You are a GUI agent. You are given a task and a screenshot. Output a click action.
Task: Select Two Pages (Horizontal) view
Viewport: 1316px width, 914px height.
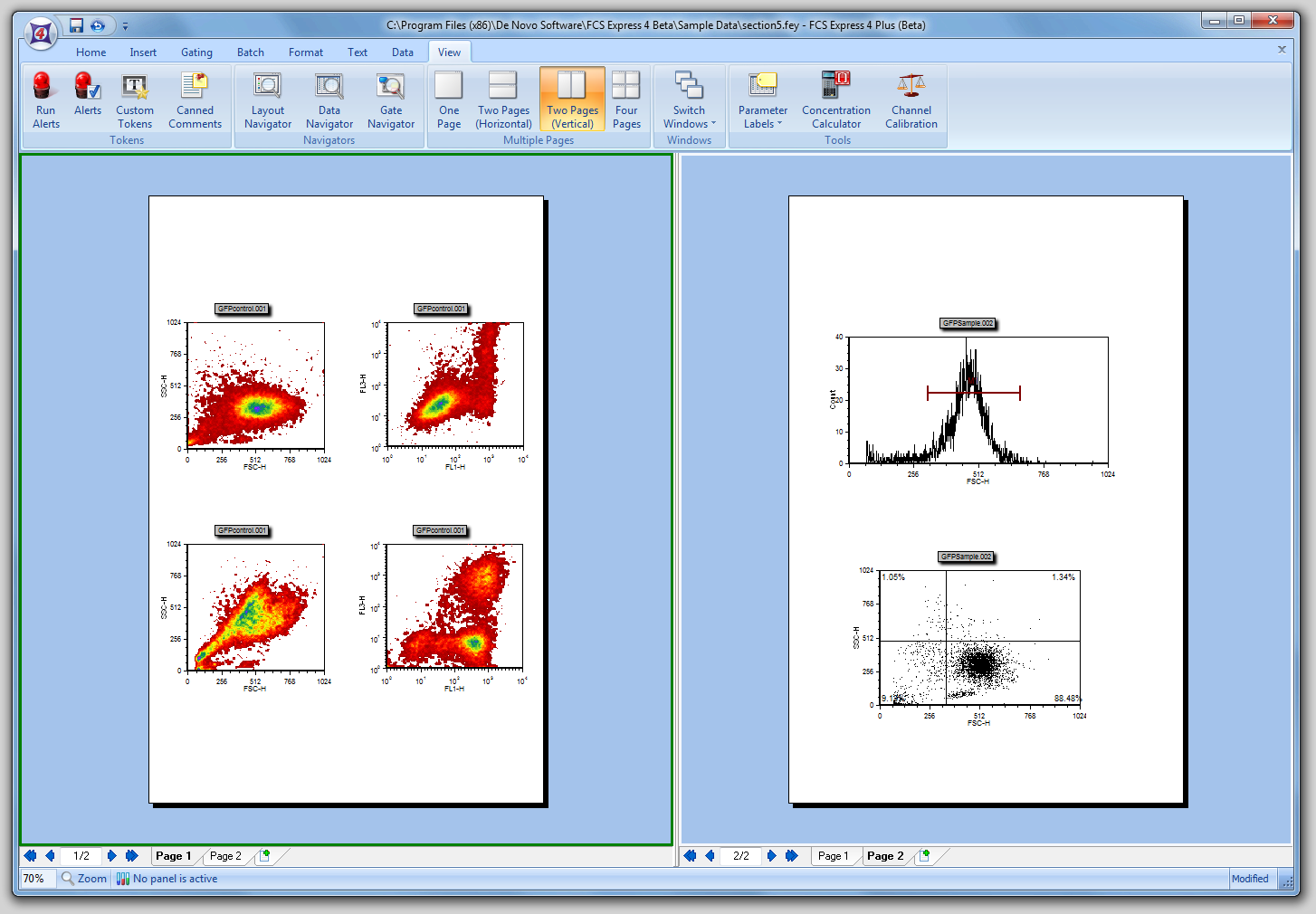[x=503, y=100]
